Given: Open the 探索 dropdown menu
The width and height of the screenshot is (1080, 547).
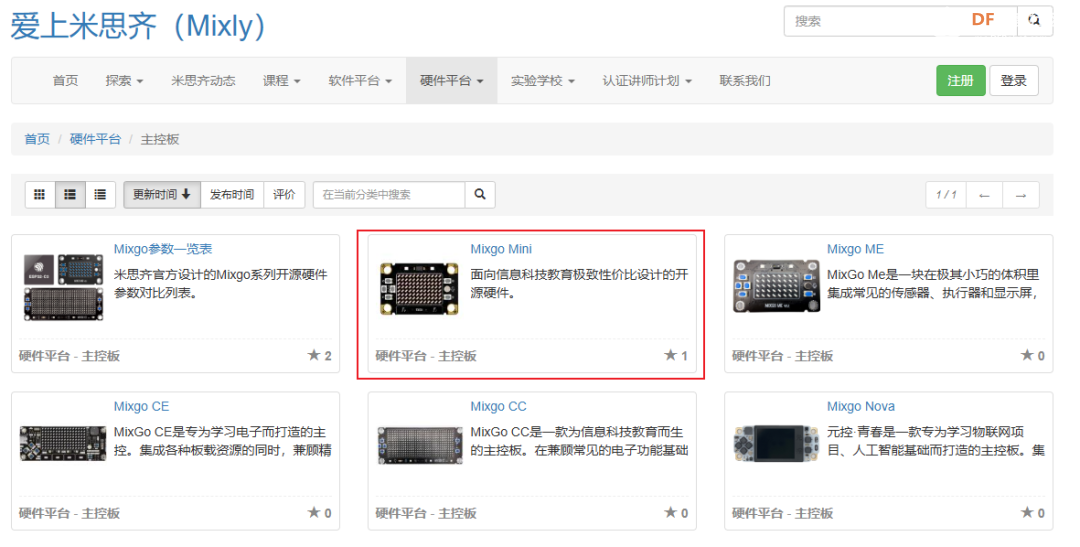Looking at the screenshot, I should 124,81.
